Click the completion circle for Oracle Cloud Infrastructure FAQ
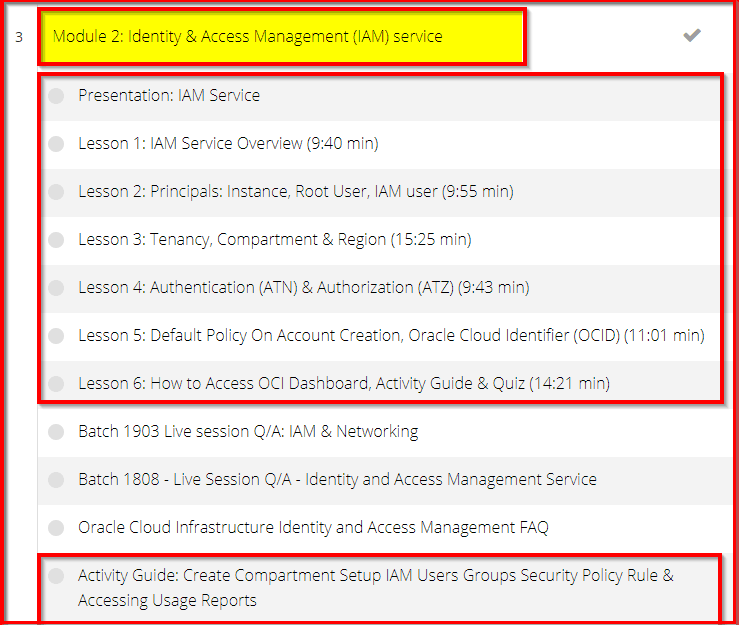Screen dimensions: 739x625 click(56, 527)
